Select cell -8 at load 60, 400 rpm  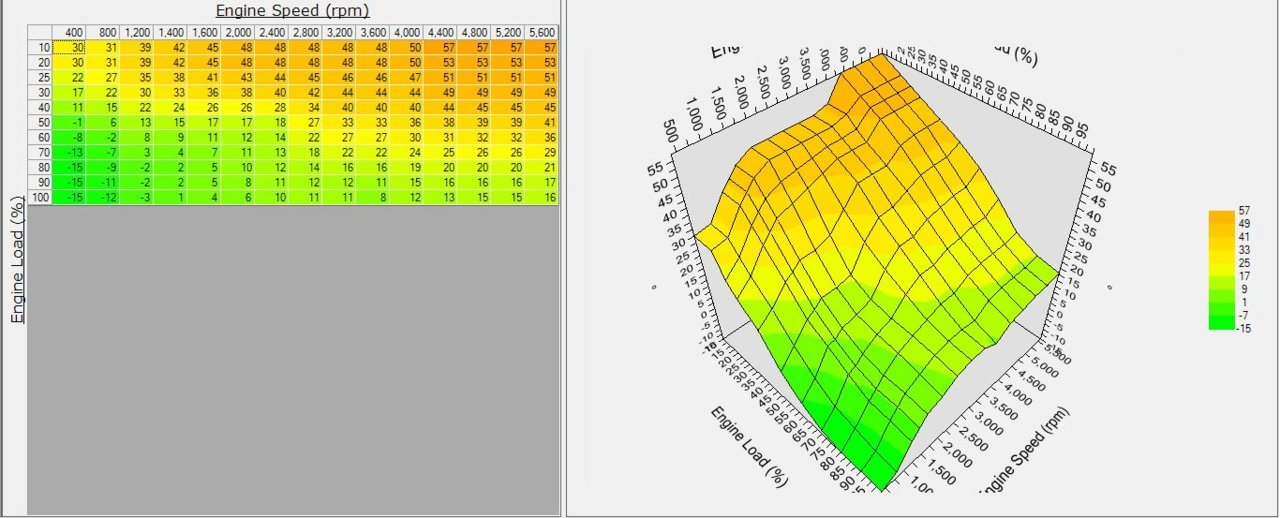click(x=70, y=137)
